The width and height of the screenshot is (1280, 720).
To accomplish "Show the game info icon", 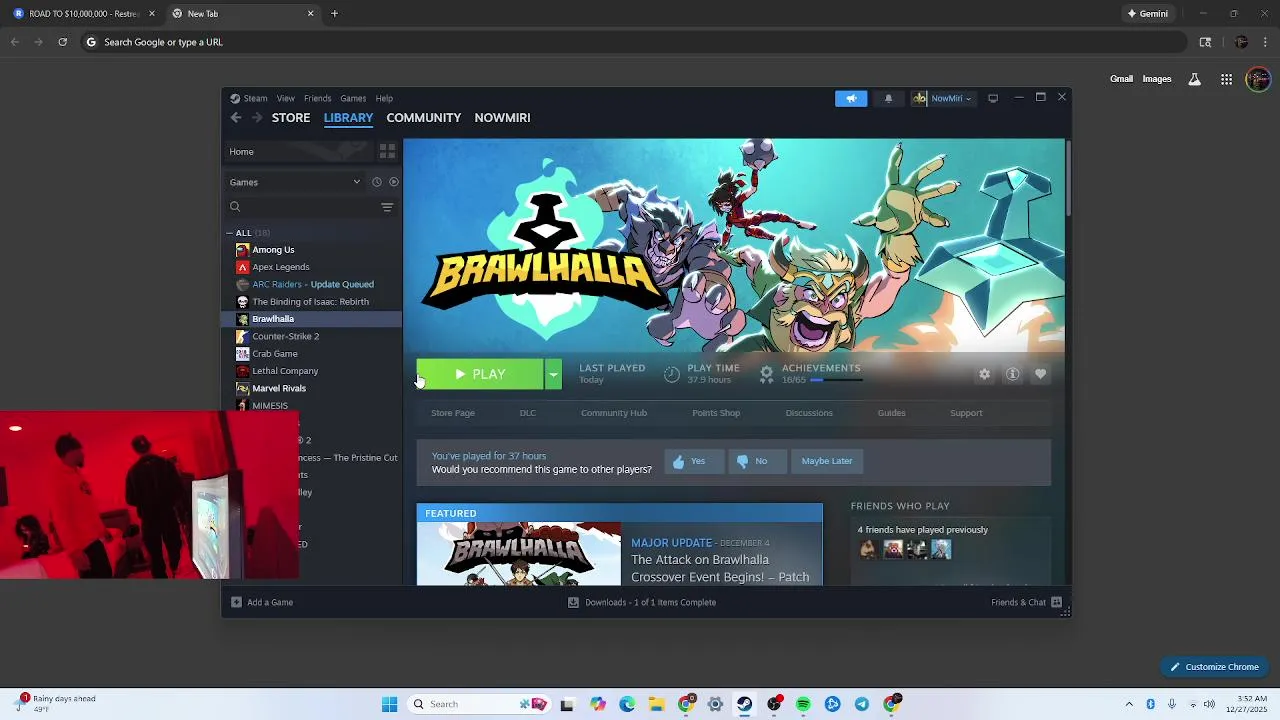I will click(1013, 374).
